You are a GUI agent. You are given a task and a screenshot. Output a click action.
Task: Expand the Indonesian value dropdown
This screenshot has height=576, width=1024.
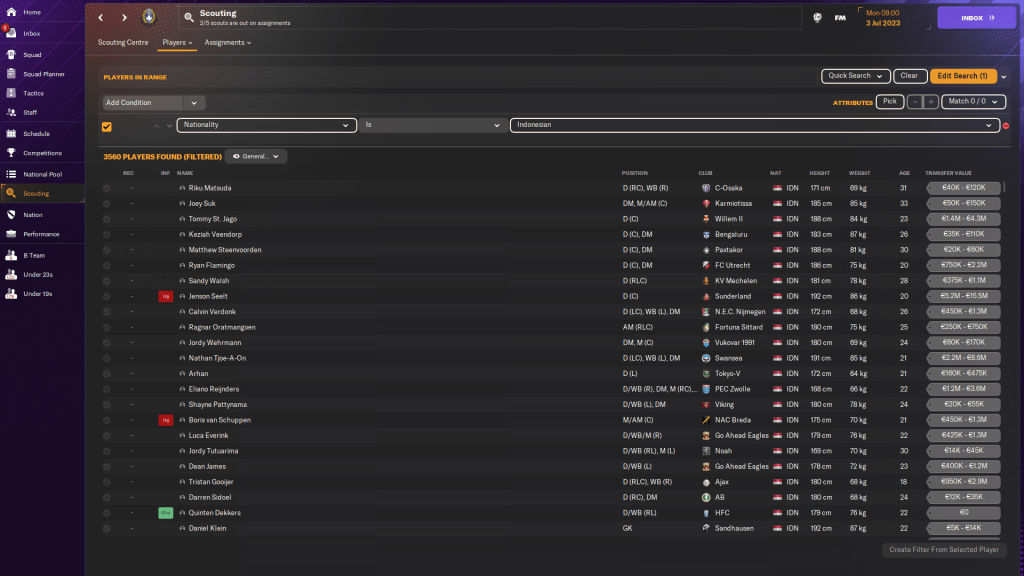[x=989, y=125]
